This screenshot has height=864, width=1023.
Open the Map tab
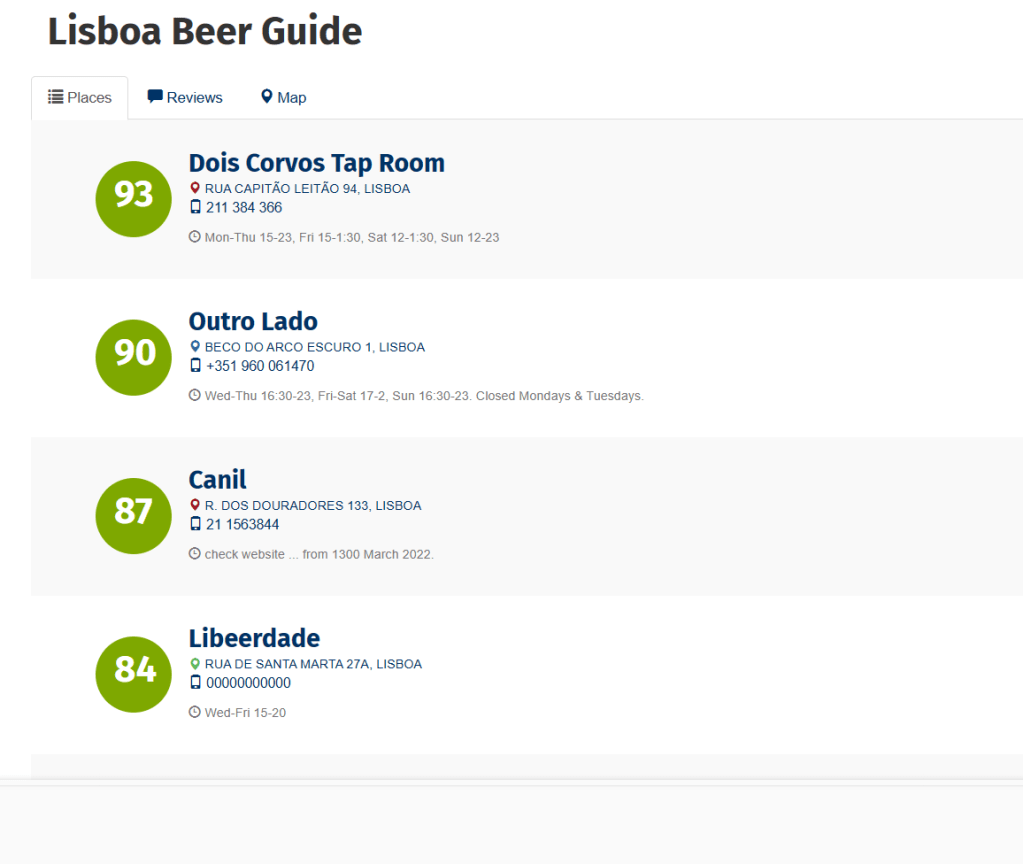[283, 98]
